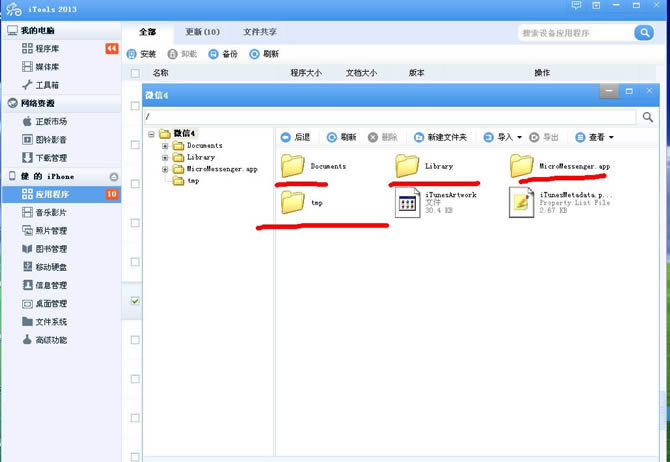Select the iTunesArtwork file icon

408,202
